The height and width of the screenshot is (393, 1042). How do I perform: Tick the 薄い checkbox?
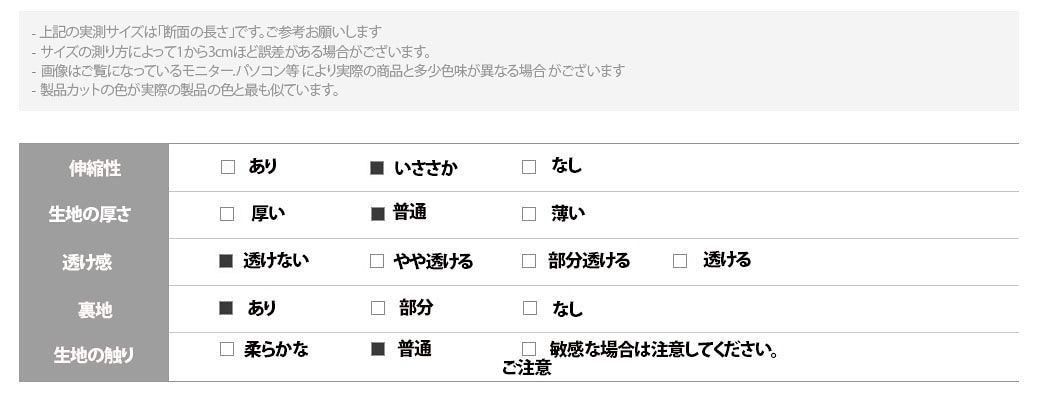529,214
